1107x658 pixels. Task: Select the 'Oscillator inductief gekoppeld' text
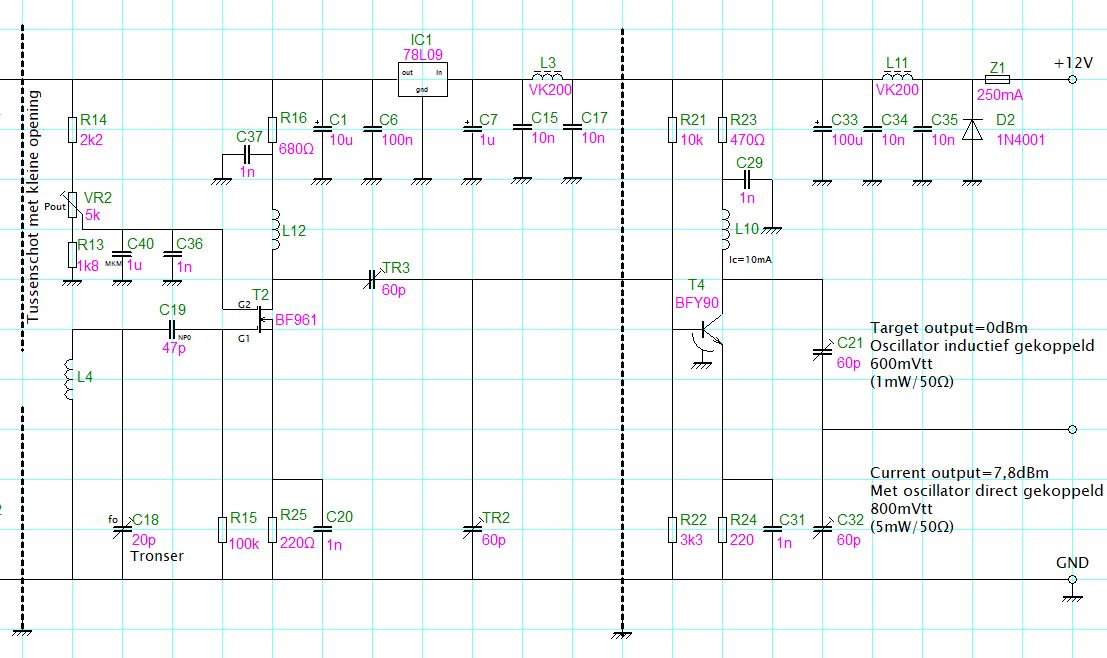[982, 346]
